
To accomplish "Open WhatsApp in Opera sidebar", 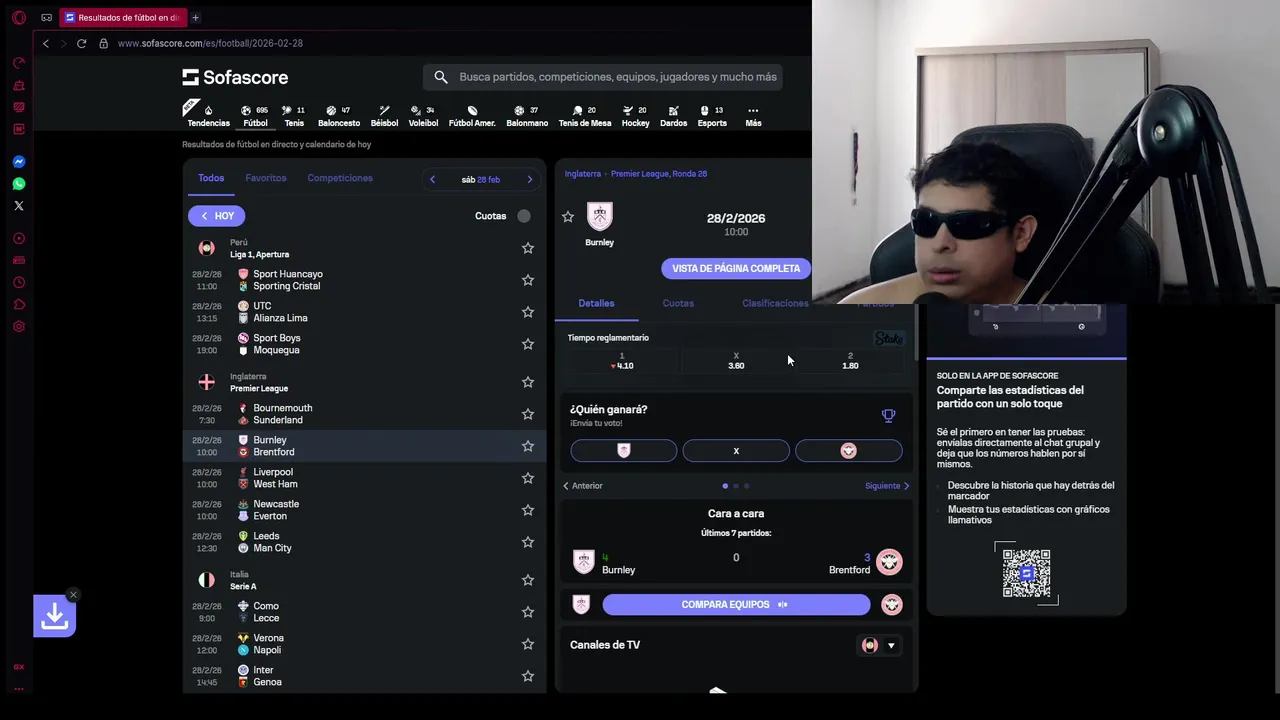I will pyautogui.click(x=19, y=184).
